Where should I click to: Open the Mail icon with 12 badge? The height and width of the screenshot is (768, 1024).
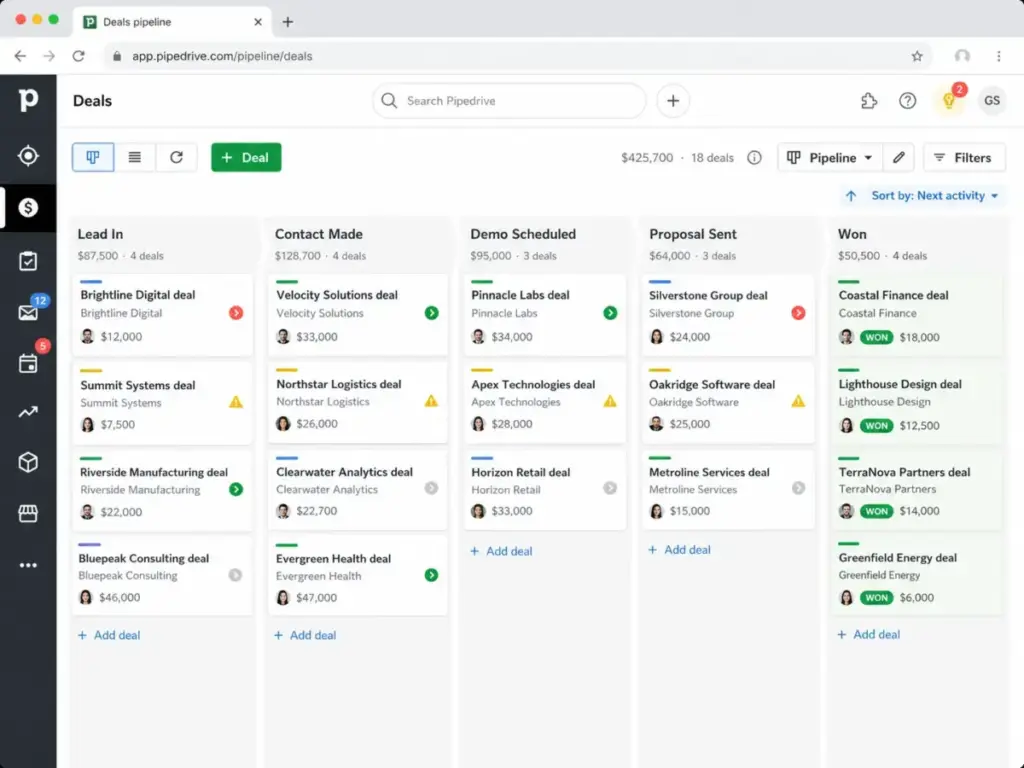coord(28,313)
